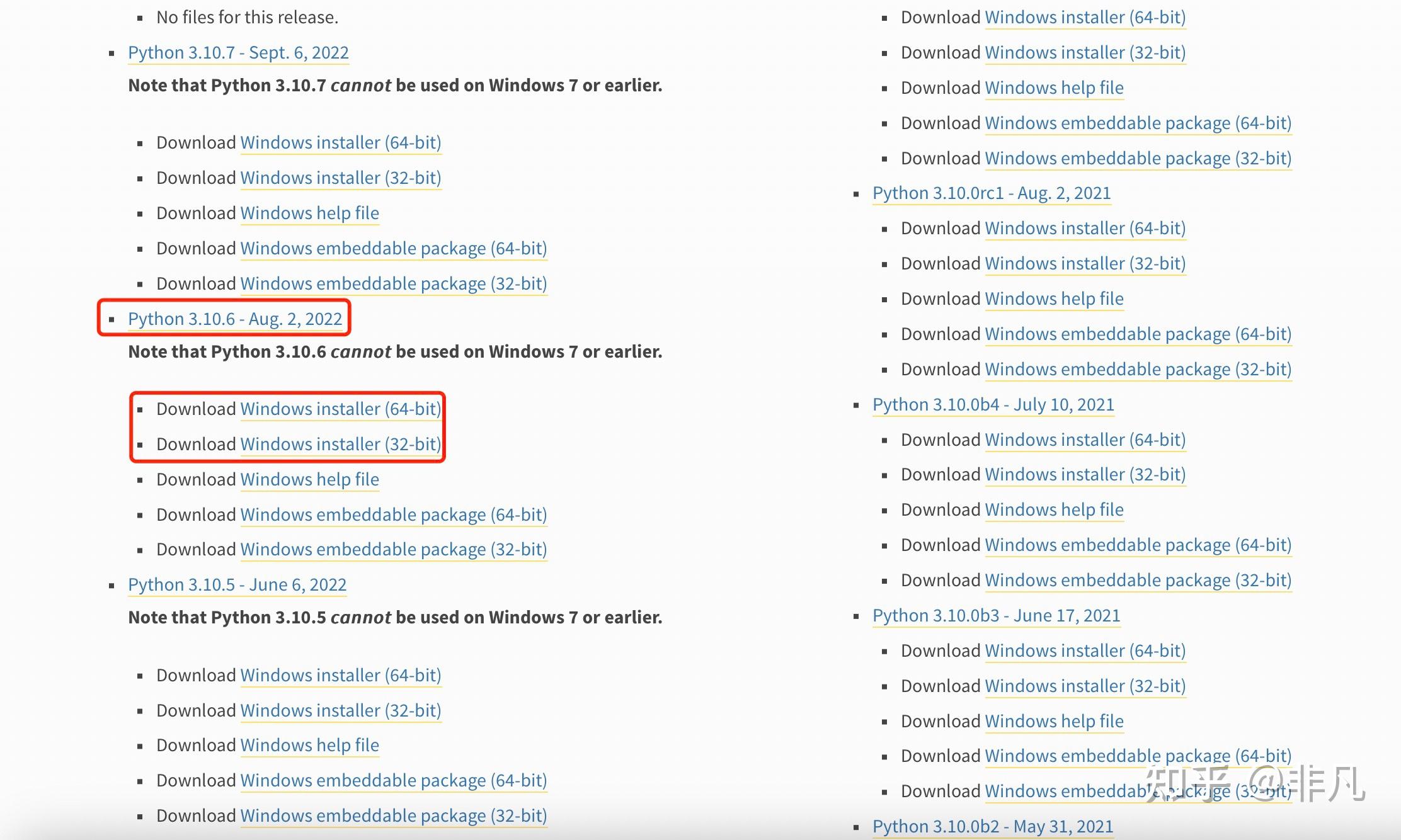Download the 32-bit Windows installer for Python 3.10.0b3
1401x840 pixels.
click(1085, 686)
